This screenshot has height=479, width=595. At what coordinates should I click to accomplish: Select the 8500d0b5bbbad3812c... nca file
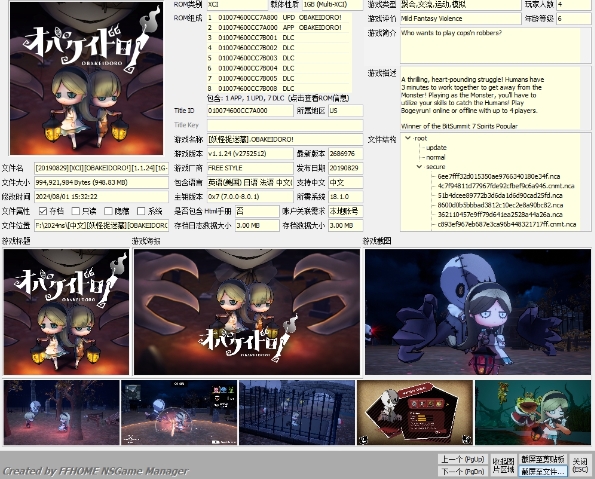coord(500,205)
